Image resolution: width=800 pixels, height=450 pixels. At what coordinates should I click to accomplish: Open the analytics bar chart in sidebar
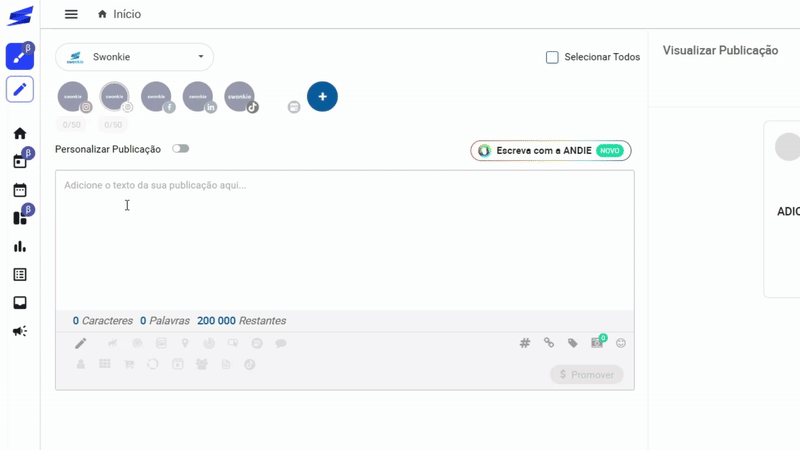[x=20, y=246]
